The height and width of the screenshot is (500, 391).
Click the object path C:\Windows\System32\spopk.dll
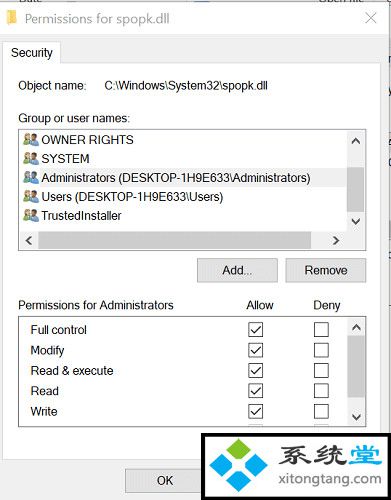pyautogui.click(x=186, y=86)
